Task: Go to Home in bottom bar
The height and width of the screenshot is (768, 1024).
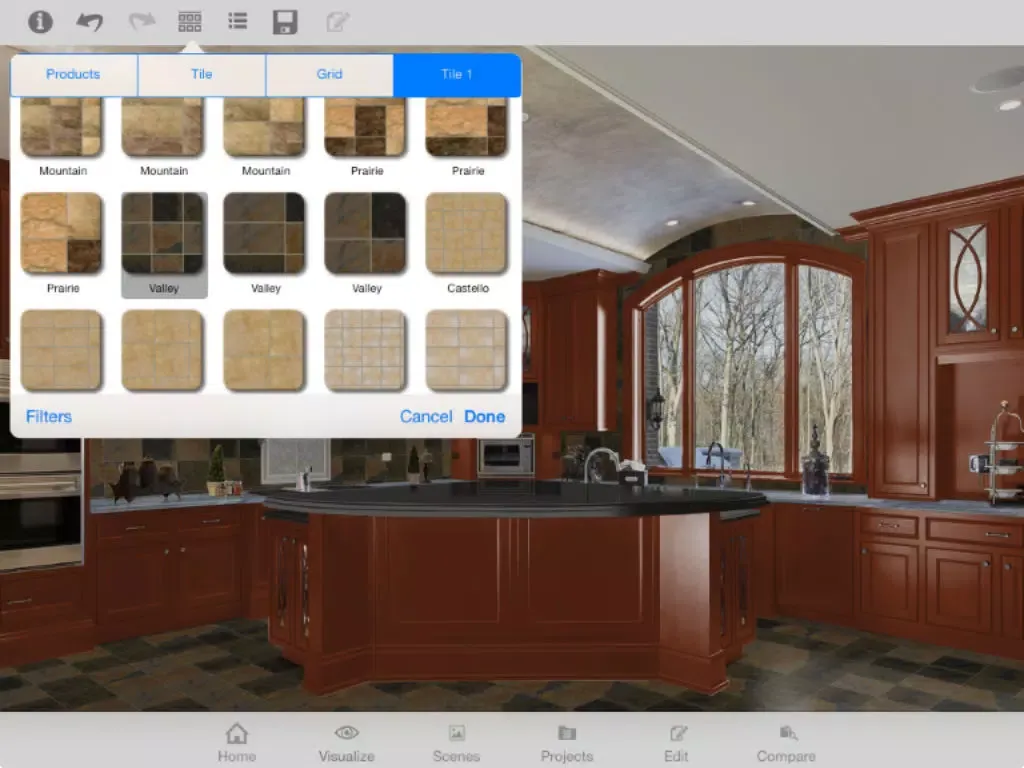Action: click(236, 743)
